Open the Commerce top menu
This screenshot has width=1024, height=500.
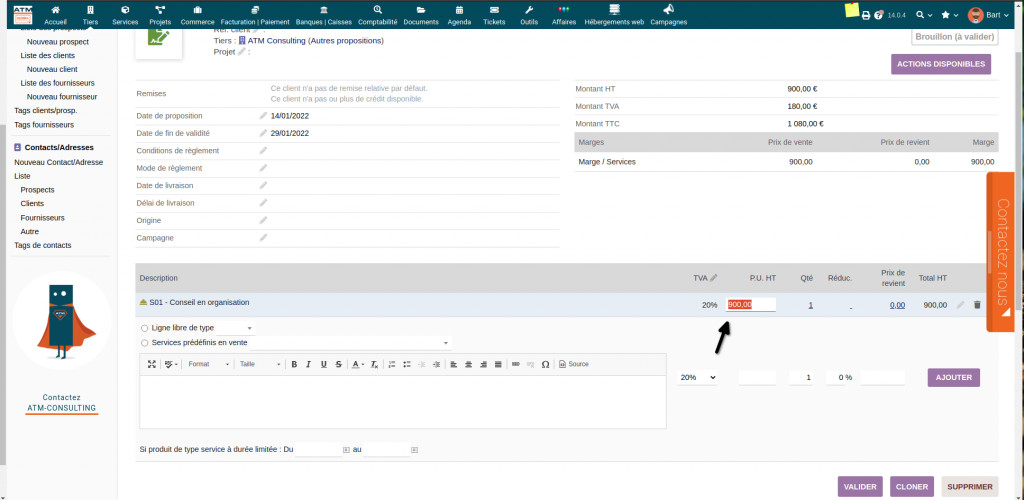[x=197, y=15]
